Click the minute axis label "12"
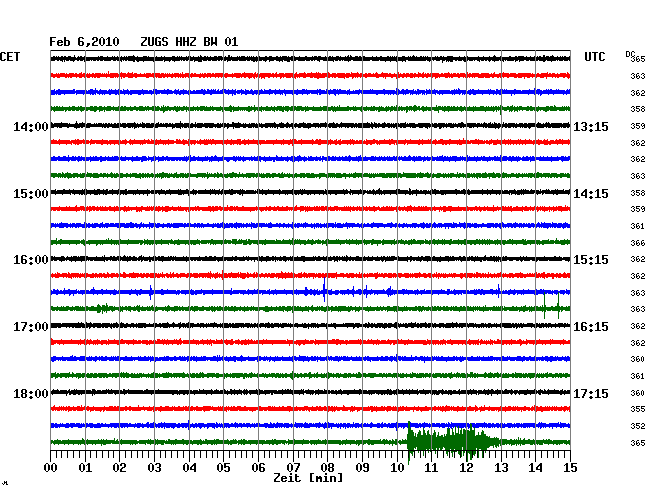The image size is (650, 494). coord(466,467)
